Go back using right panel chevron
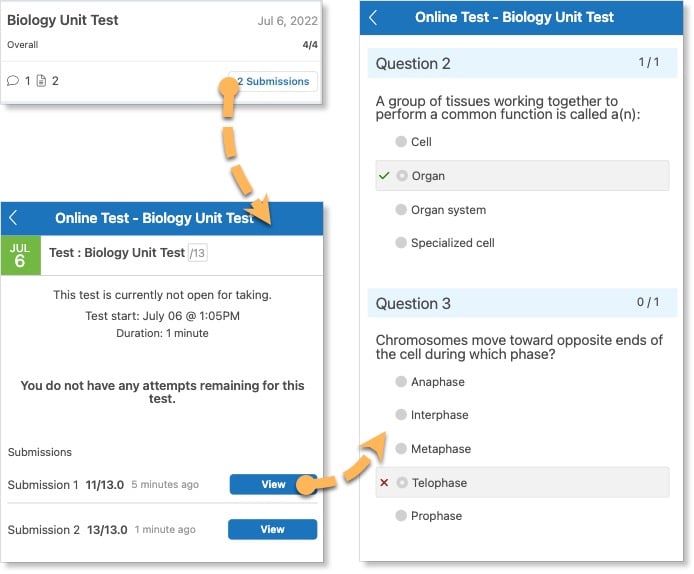The width and height of the screenshot is (694, 574). pos(373,17)
